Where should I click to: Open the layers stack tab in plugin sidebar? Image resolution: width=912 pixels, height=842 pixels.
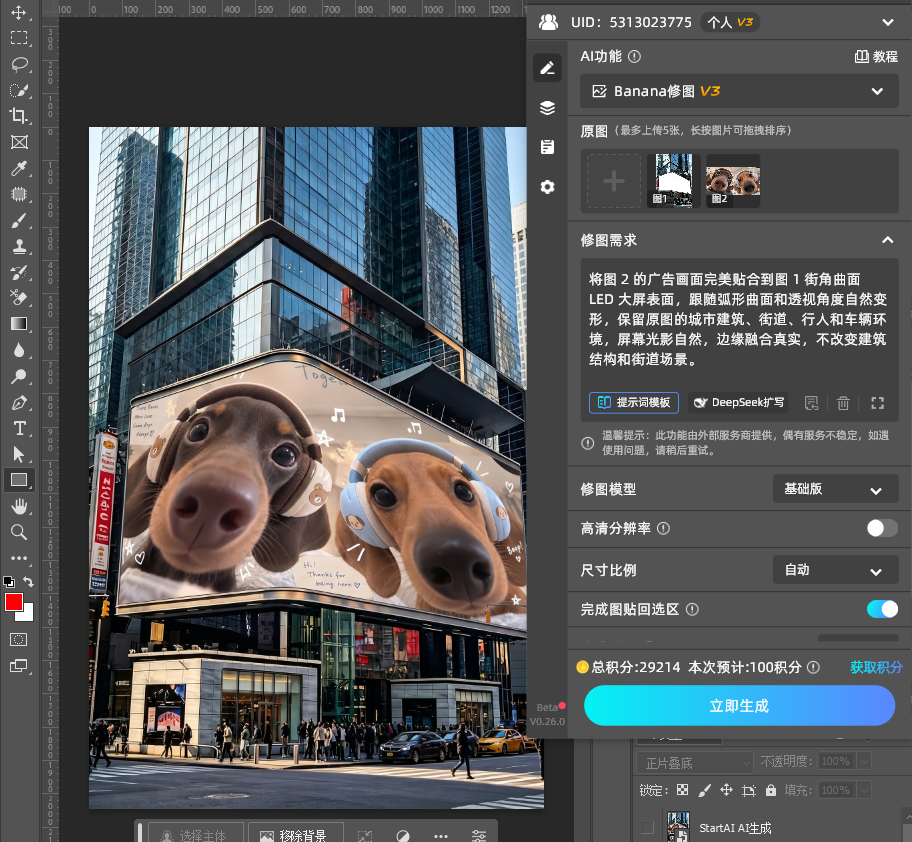547,108
